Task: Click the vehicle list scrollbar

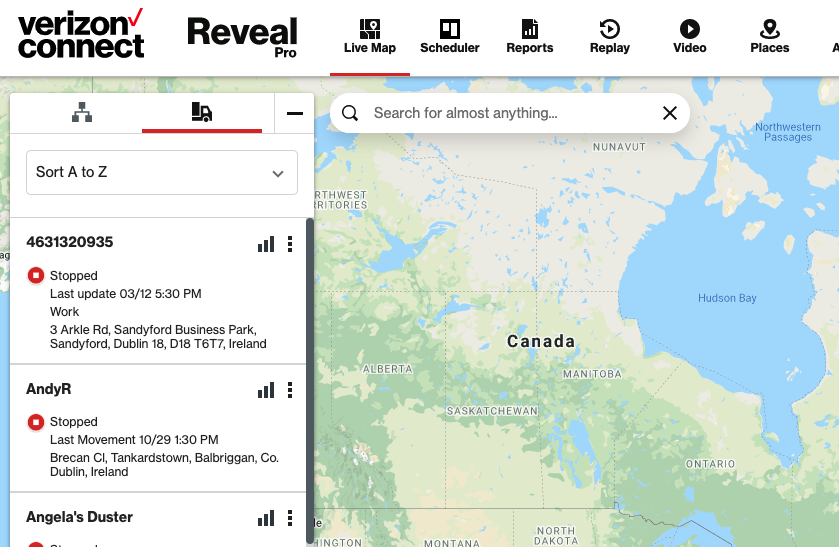Action: 310,381
